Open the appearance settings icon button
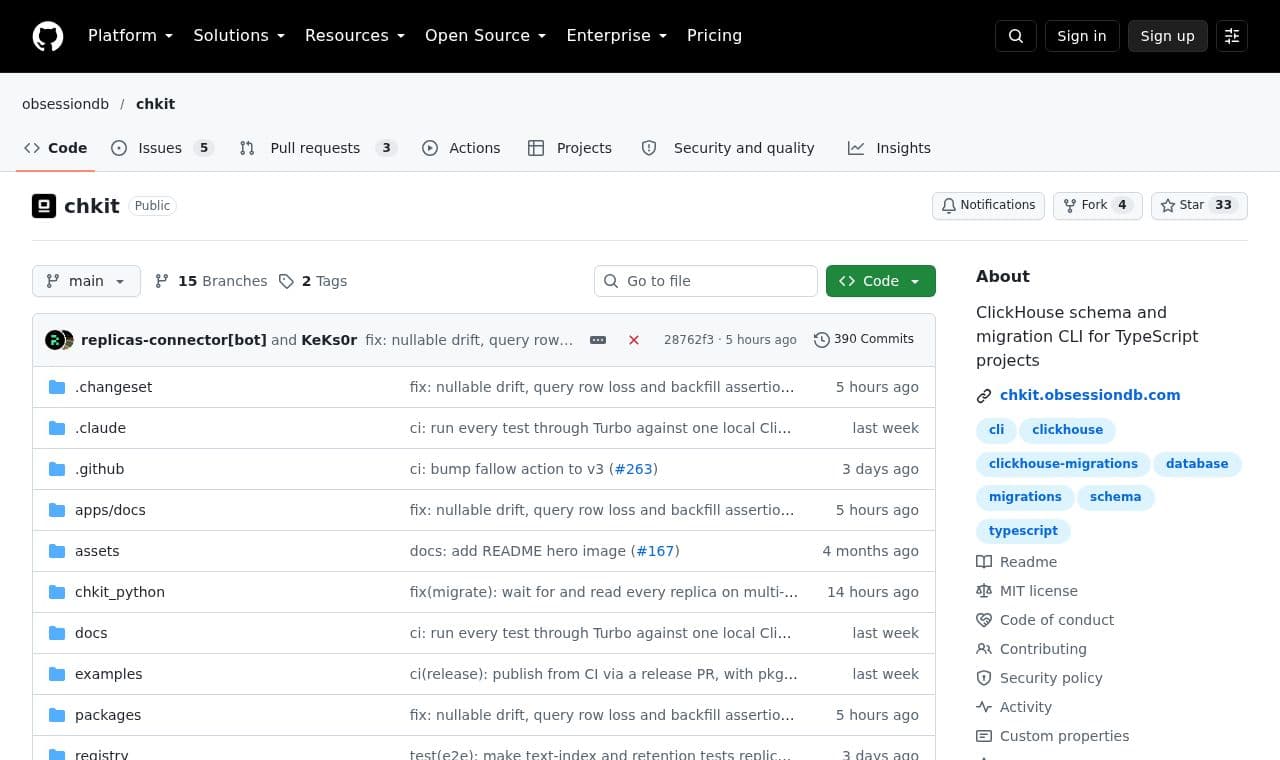 coord(1232,36)
